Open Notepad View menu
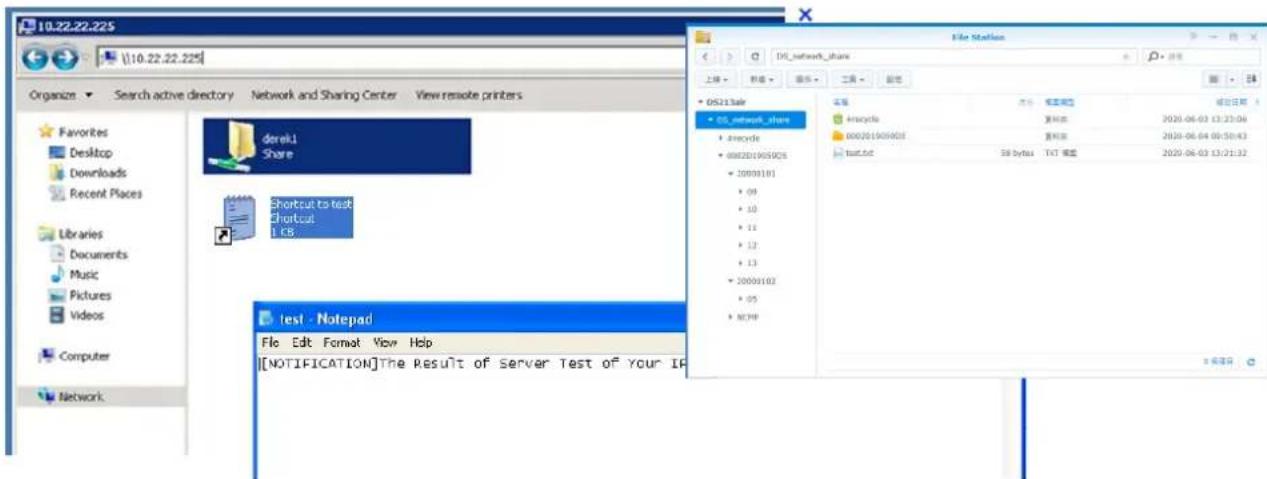 click(x=386, y=341)
